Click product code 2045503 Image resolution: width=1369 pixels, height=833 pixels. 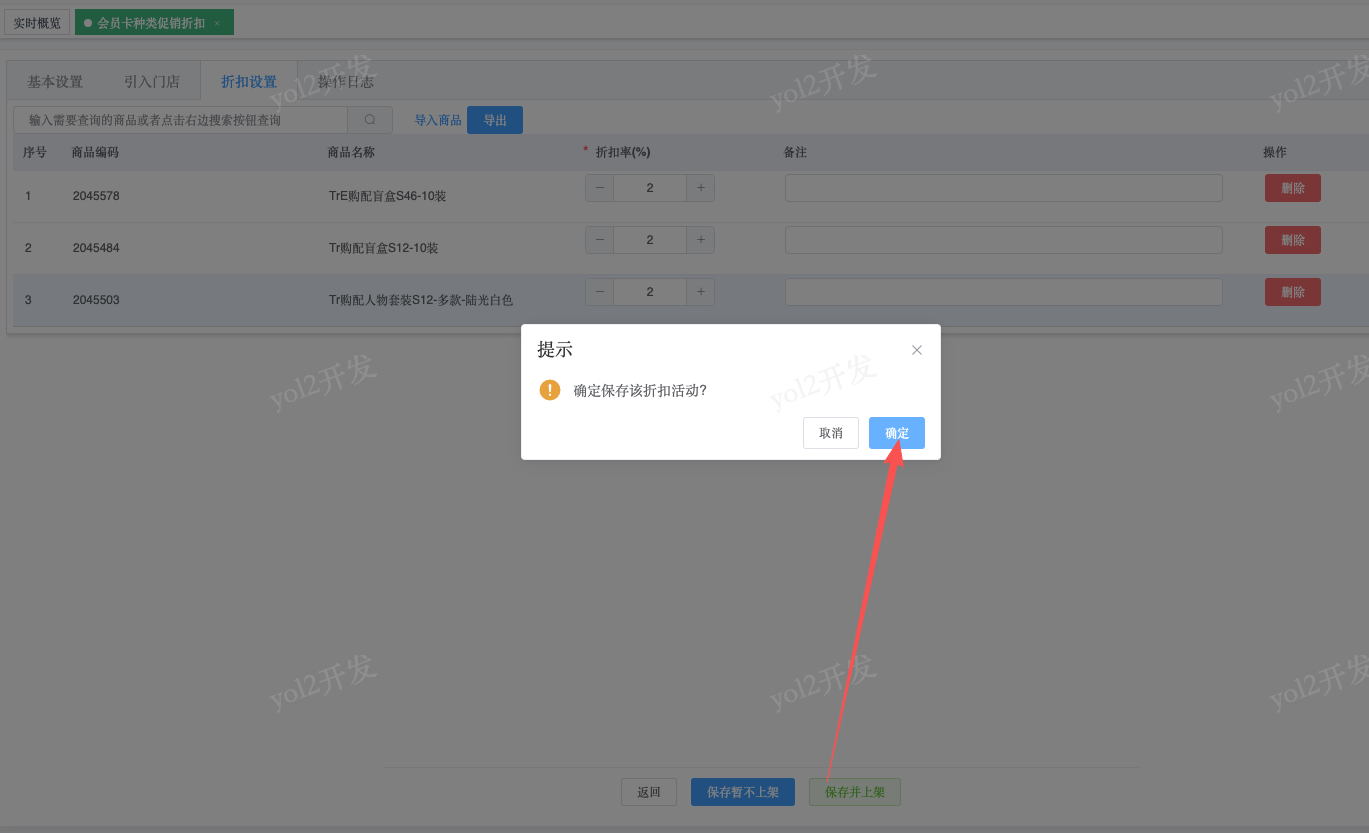96,300
